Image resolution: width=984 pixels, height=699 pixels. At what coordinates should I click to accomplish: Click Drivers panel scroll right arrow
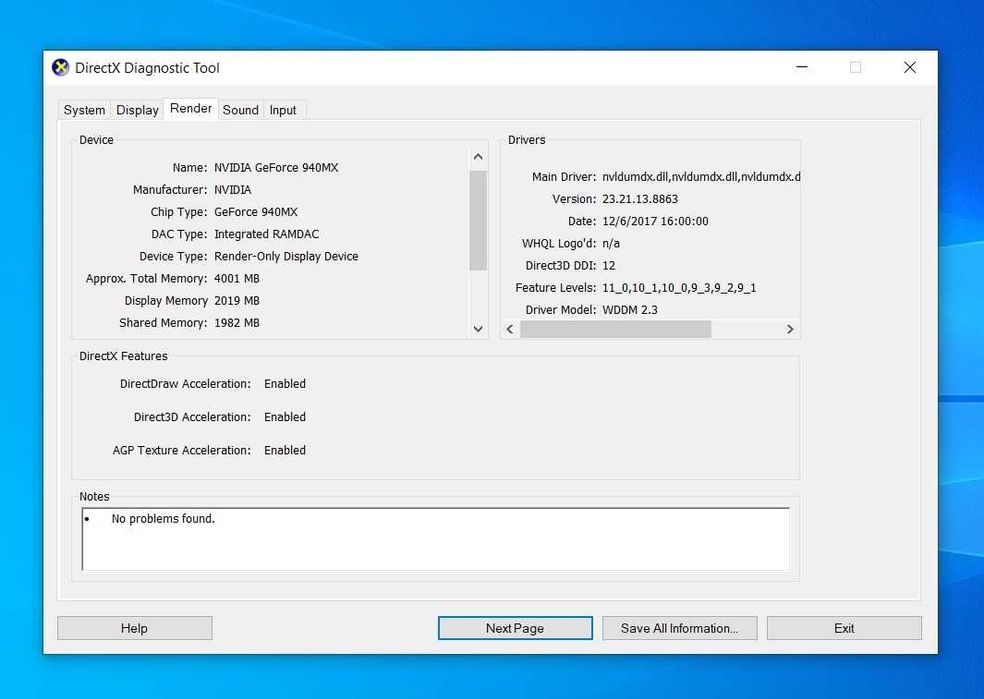pos(790,329)
